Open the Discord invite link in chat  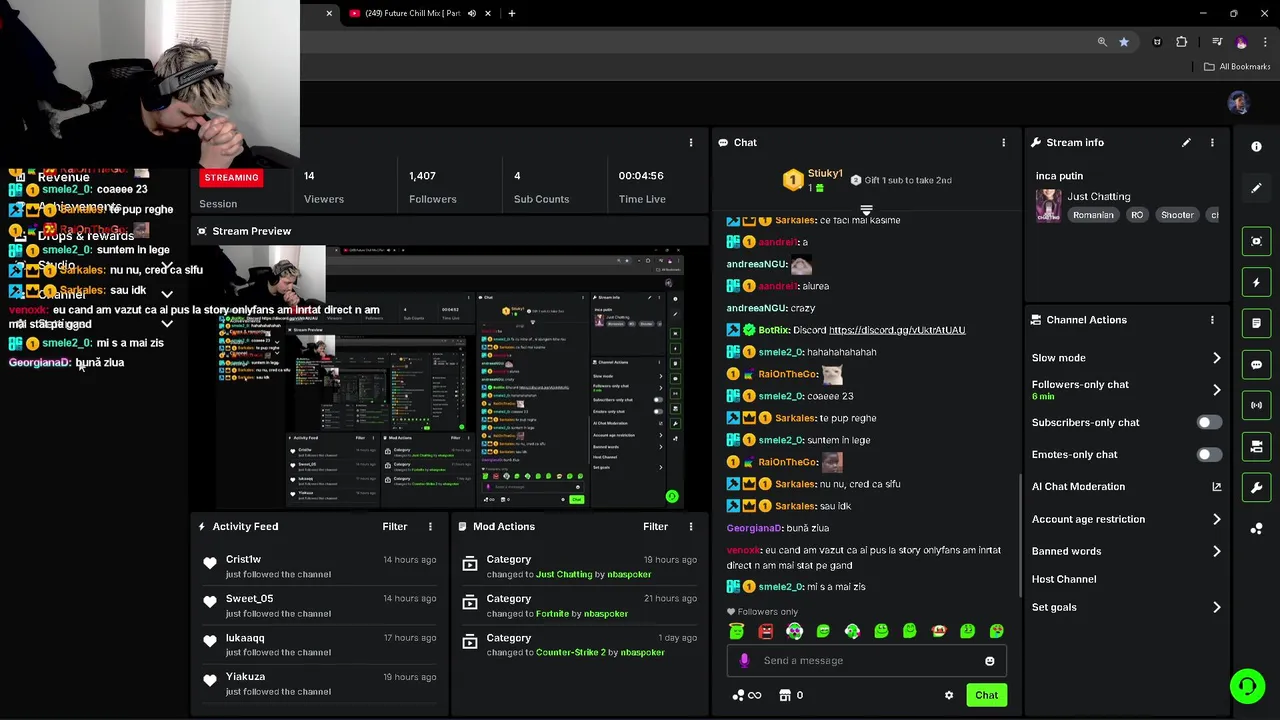pyautogui.click(x=897, y=330)
